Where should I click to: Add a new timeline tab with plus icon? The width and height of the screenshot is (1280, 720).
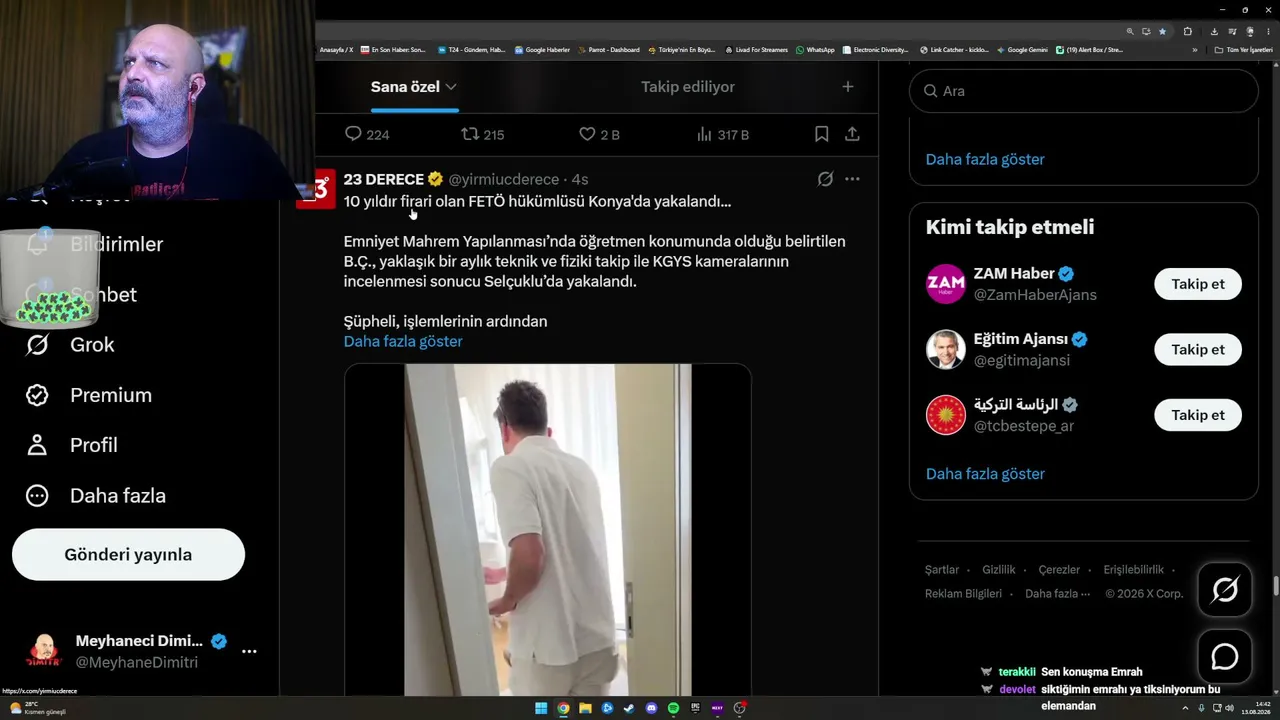click(x=848, y=87)
